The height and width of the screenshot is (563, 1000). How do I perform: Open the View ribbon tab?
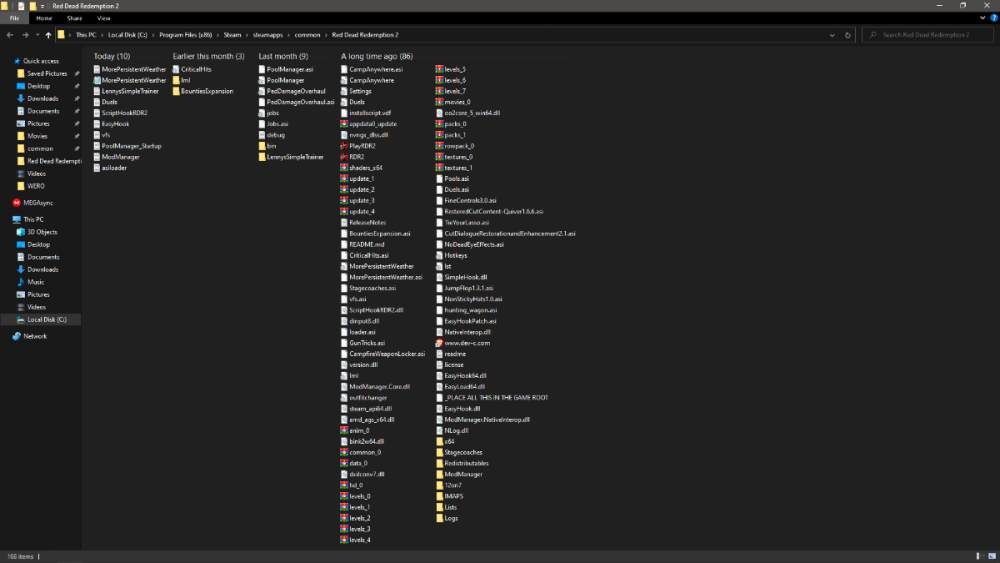[x=104, y=18]
